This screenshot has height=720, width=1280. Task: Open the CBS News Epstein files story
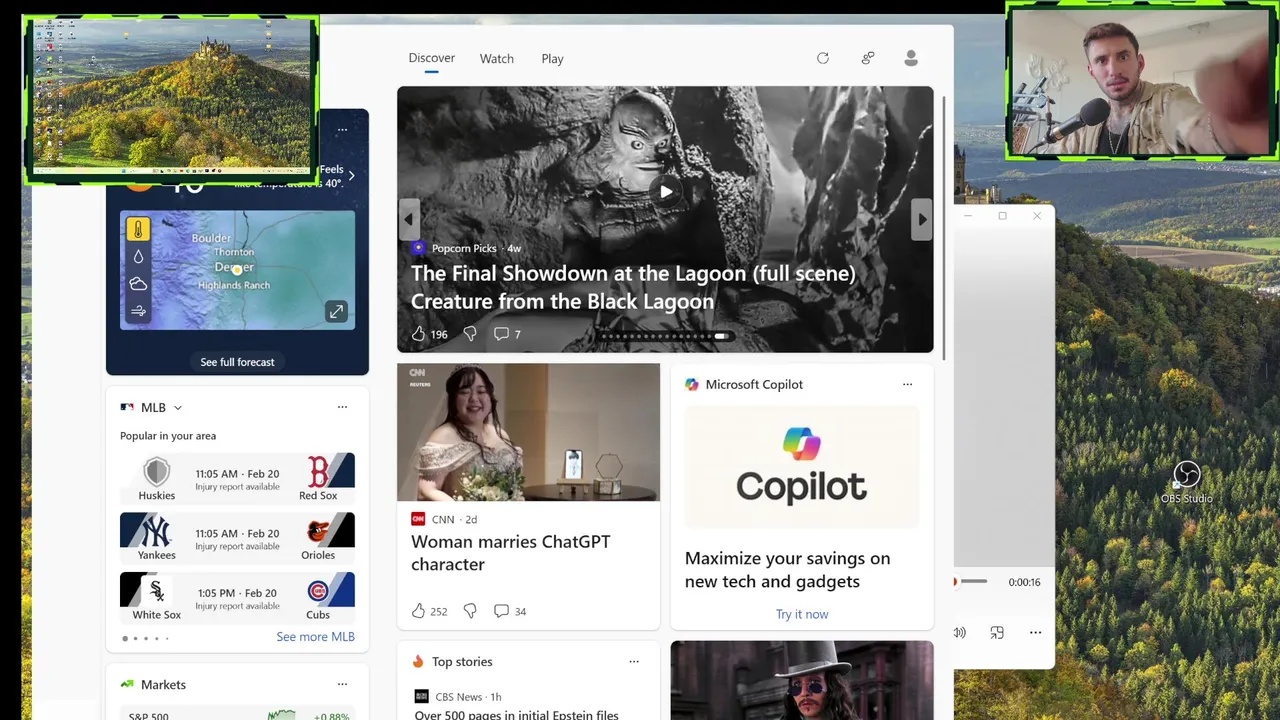pyautogui.click(x=516, y=715)
